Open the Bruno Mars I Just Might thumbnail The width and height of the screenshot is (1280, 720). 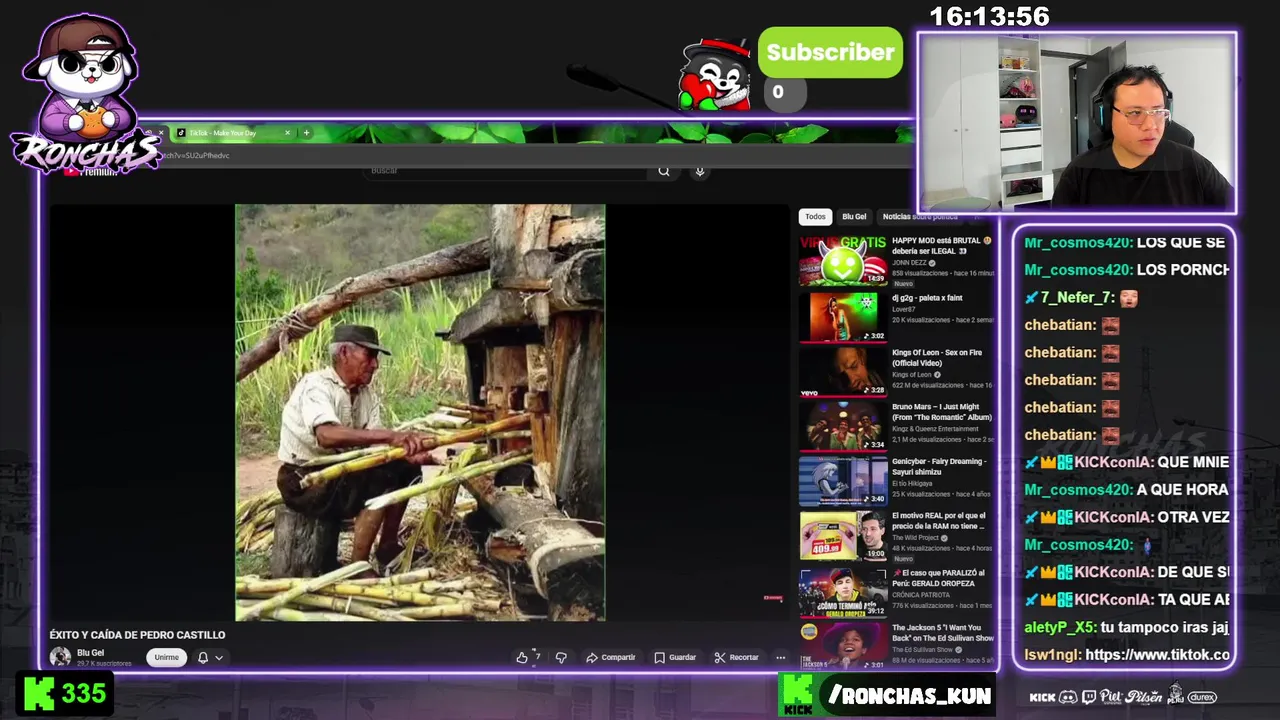[843, 426]
